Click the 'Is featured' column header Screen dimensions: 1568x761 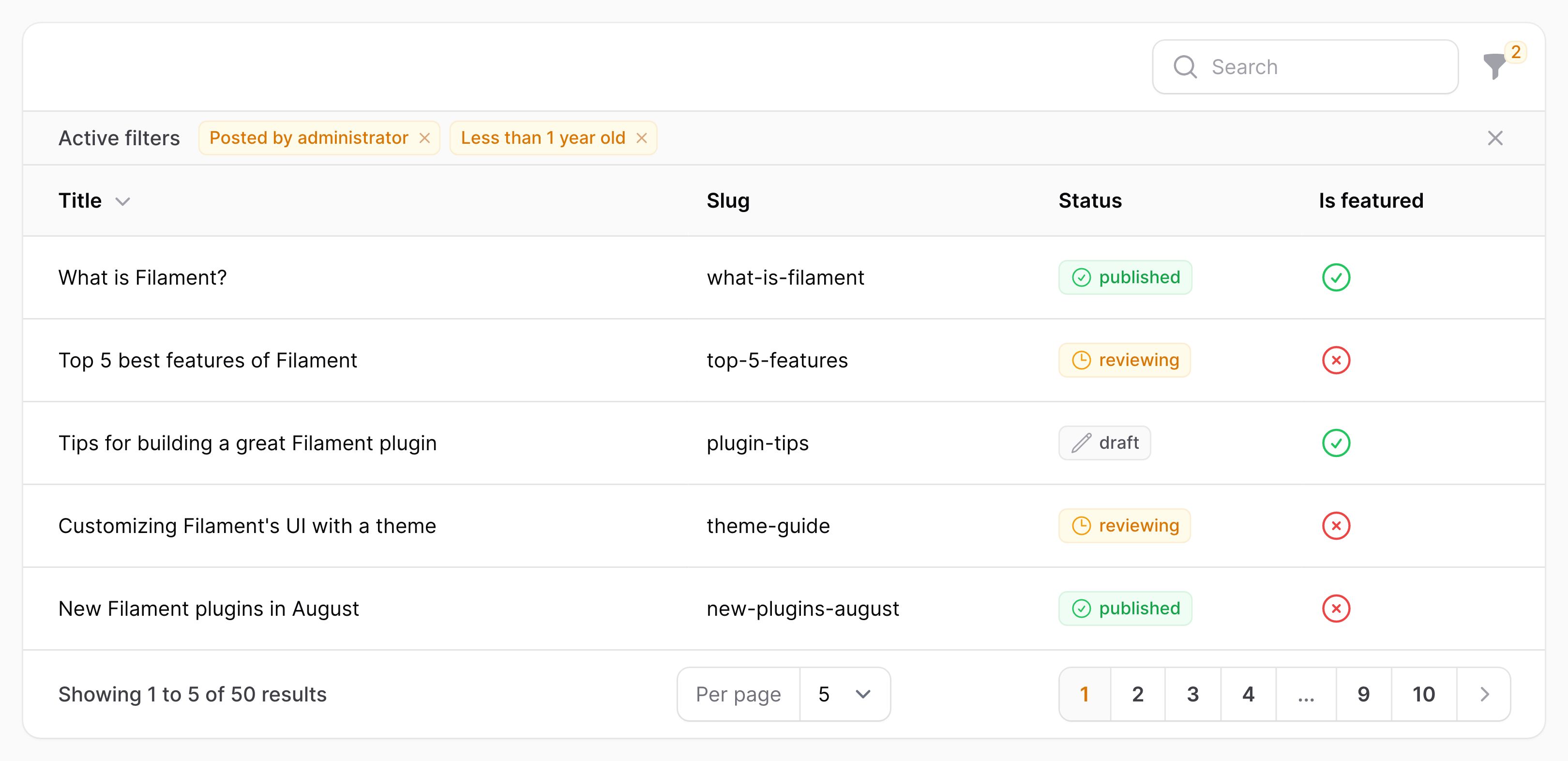point(1371,200)
